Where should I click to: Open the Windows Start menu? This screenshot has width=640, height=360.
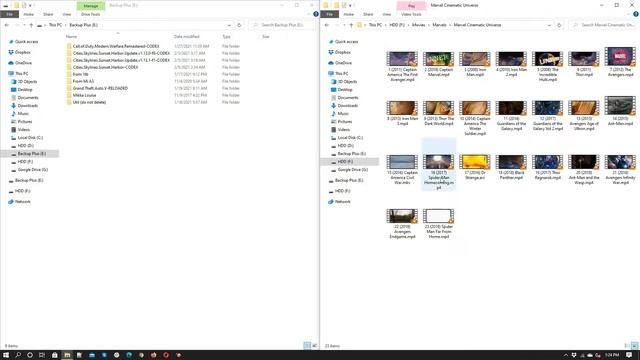6,355
